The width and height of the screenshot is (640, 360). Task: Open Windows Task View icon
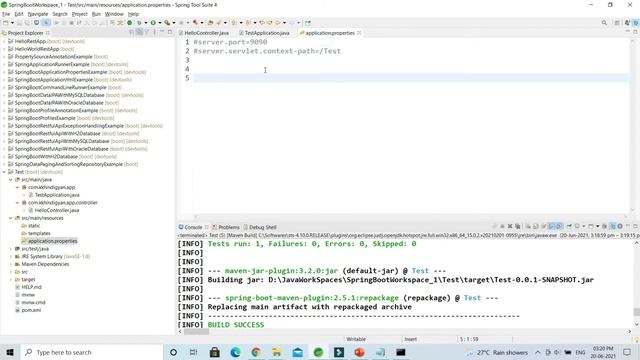point(193,352)
